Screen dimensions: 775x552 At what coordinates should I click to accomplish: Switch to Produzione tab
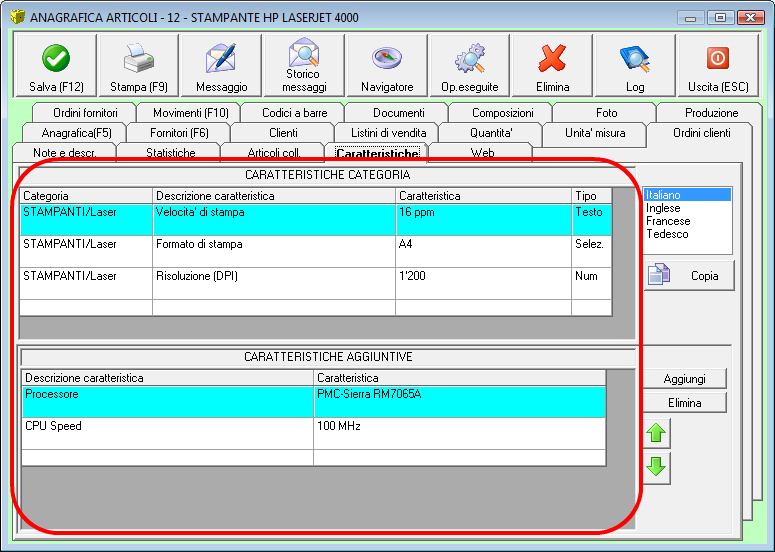711,113
